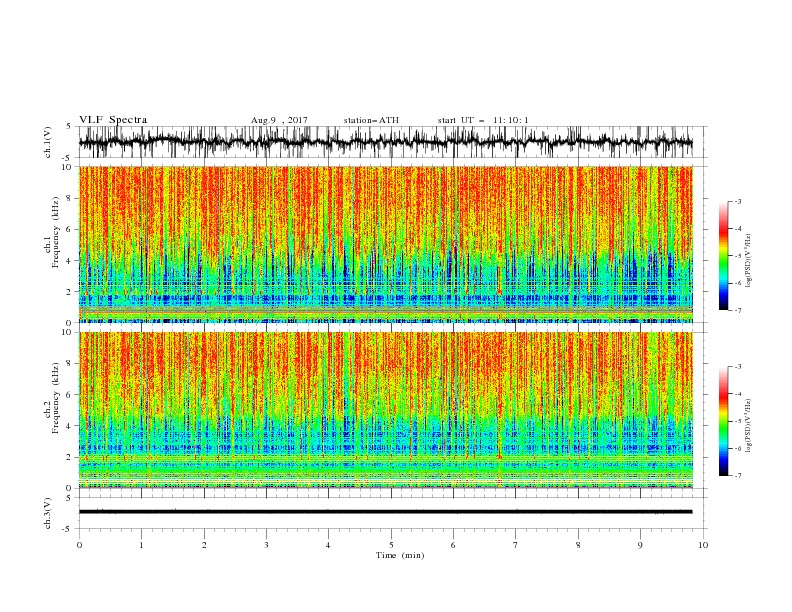The height and width of the screenshot is (612, 792).
Task: Click the "1" tick on time axis
Action: [141, 545]
